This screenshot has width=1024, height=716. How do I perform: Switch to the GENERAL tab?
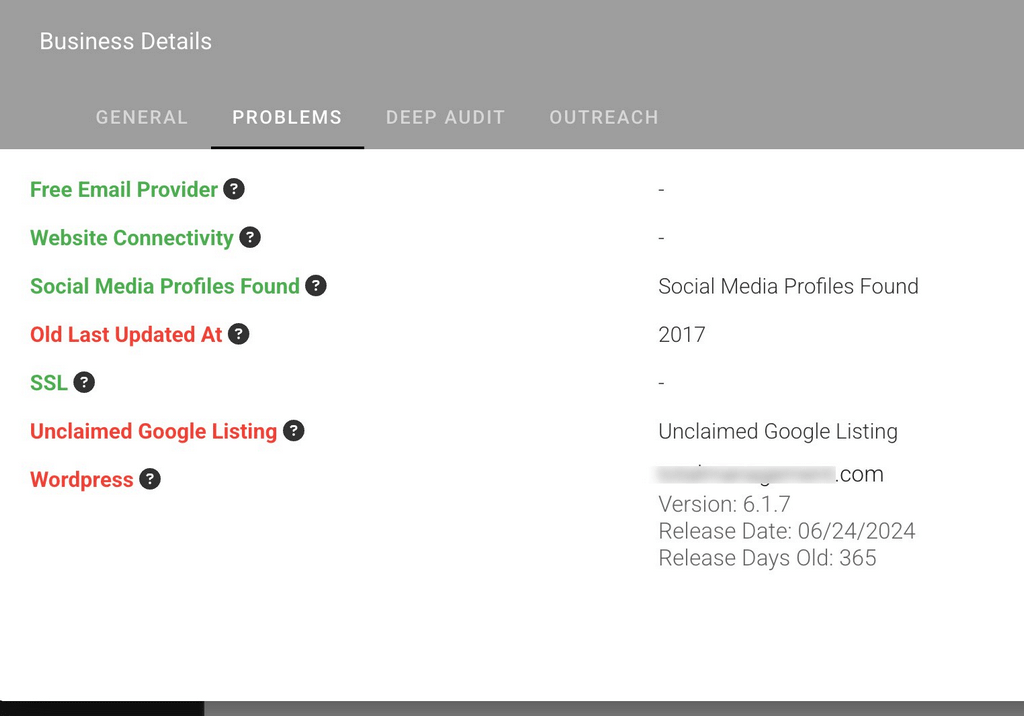141,117
